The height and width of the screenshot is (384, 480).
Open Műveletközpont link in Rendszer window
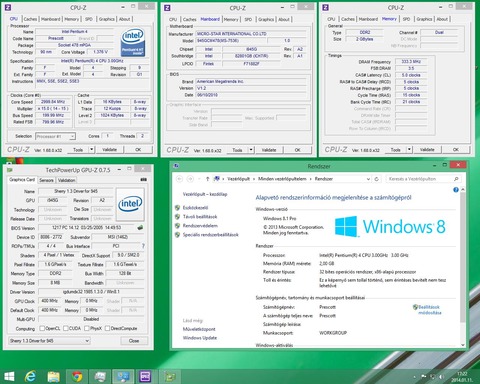pos(199,329)
